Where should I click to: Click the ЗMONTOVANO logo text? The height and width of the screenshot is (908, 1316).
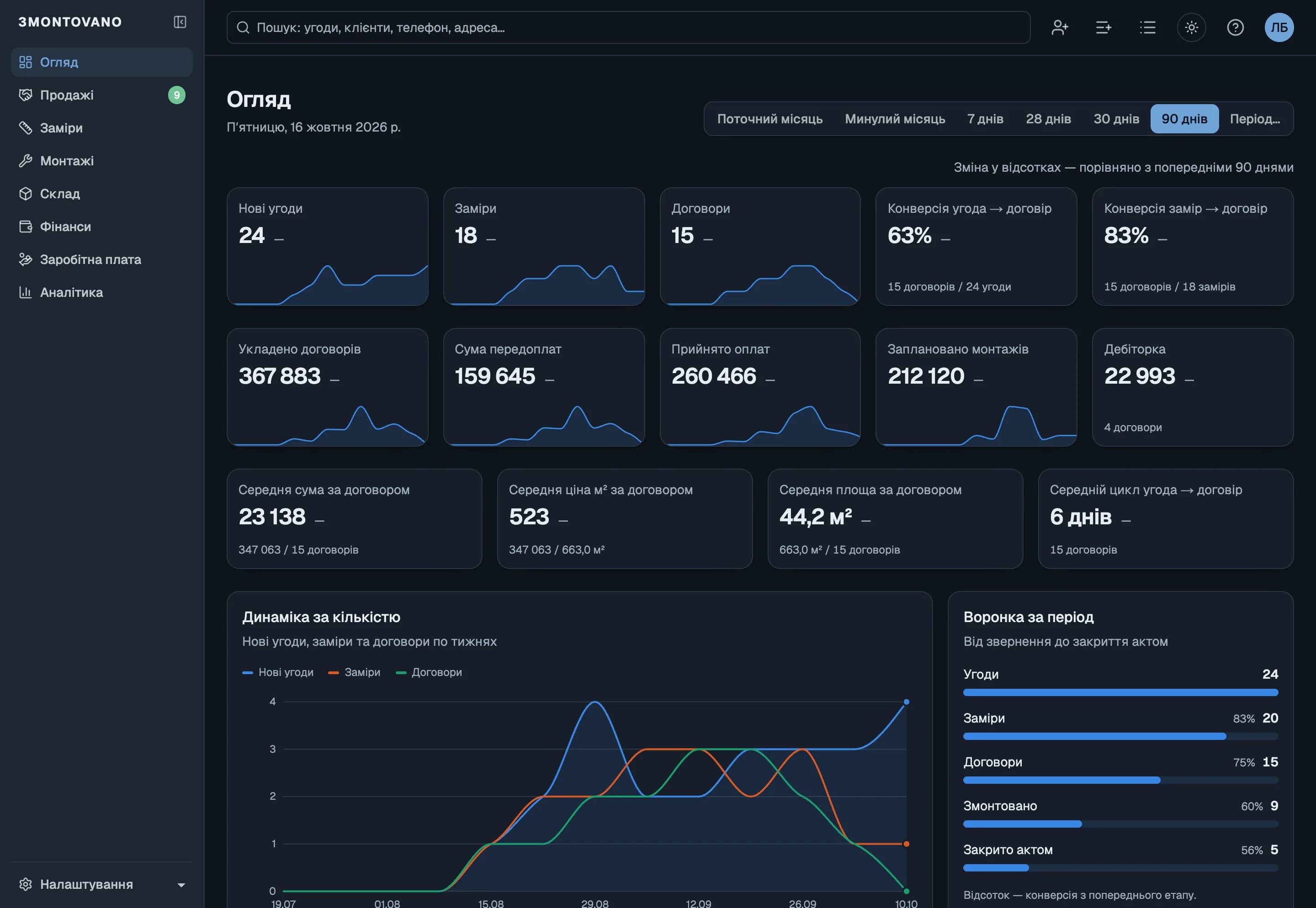[70, 22]
